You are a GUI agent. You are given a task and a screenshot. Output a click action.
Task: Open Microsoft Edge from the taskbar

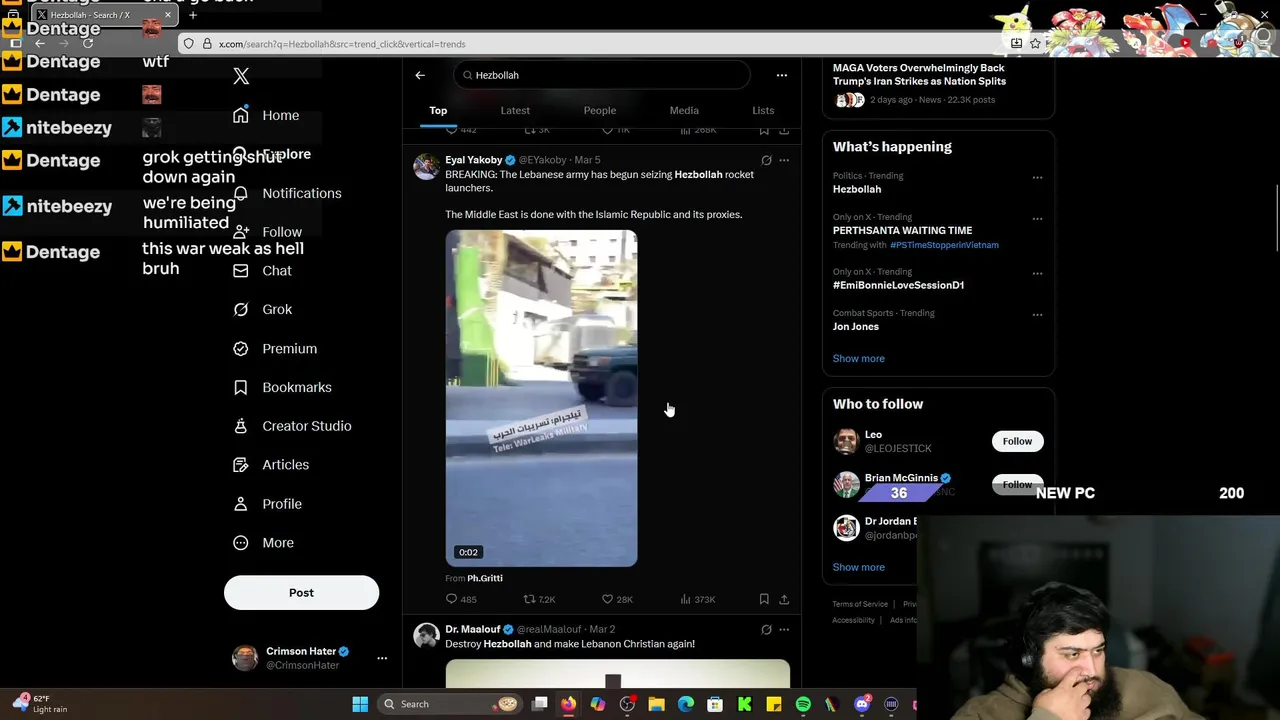click(x=686, y=704)
